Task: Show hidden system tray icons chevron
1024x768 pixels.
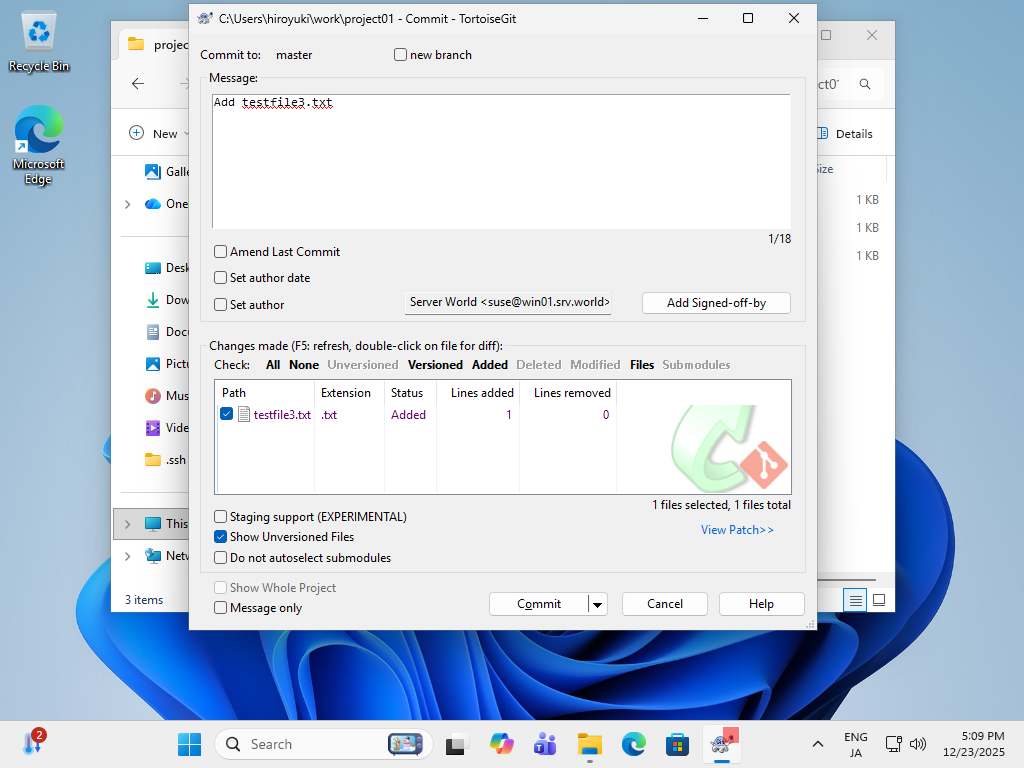Action: point(817,744)
